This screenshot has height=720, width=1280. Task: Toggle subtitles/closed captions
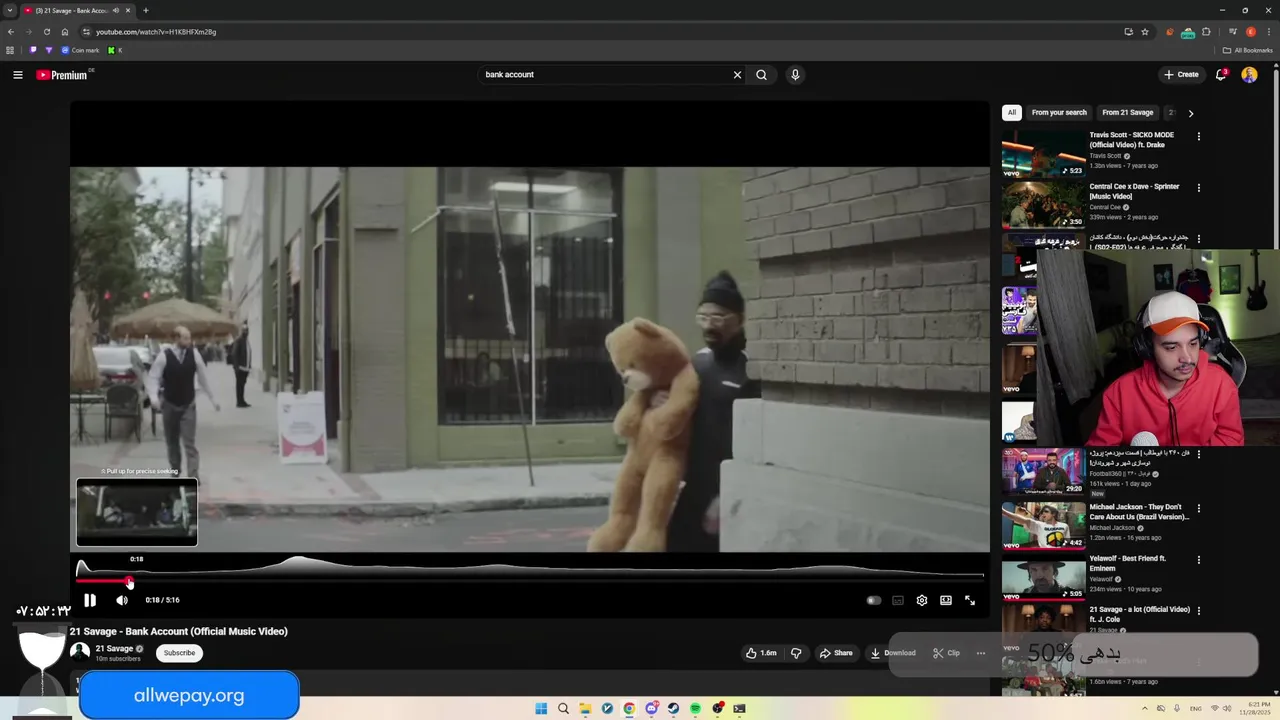coord(898,600)
